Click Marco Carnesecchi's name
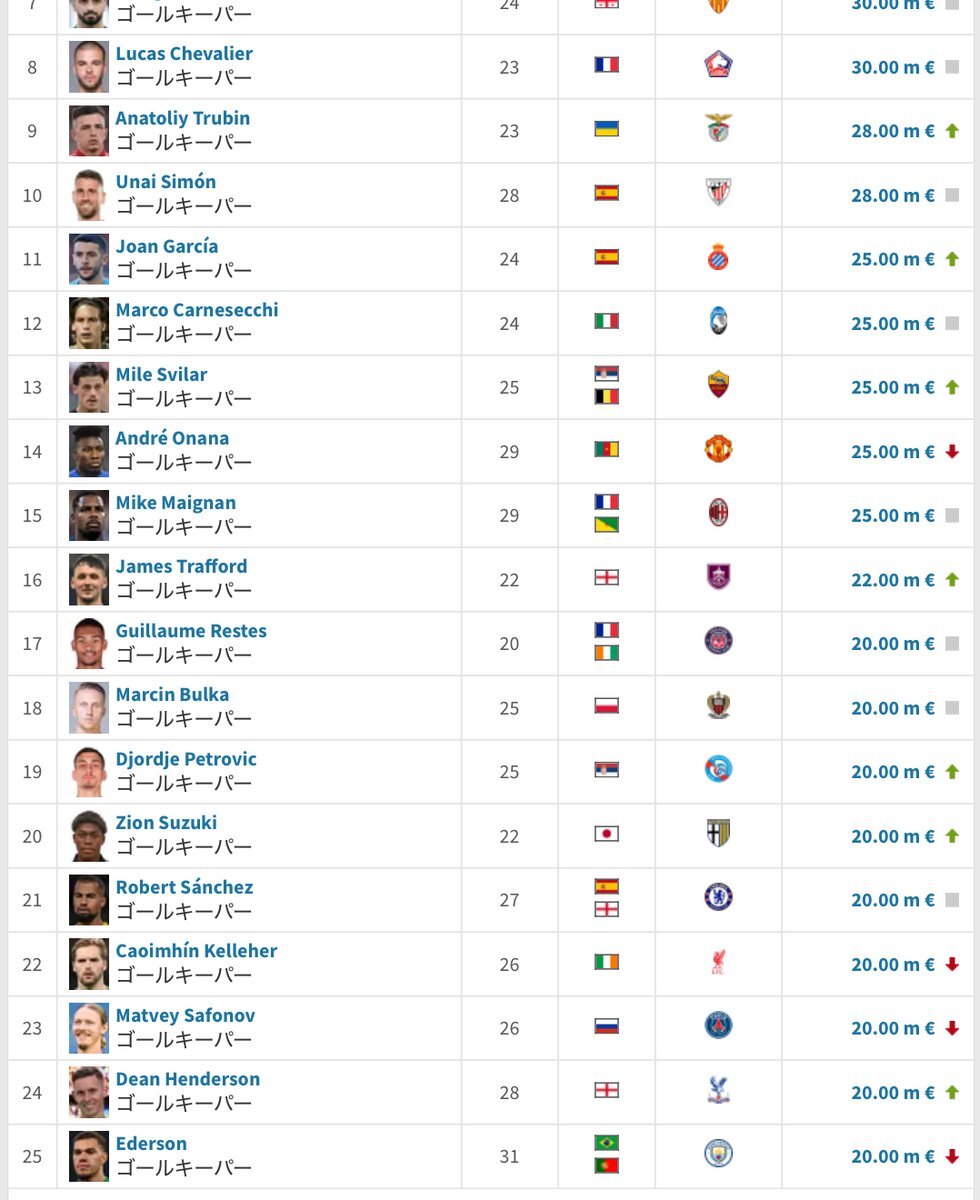 tap(197, 310)
